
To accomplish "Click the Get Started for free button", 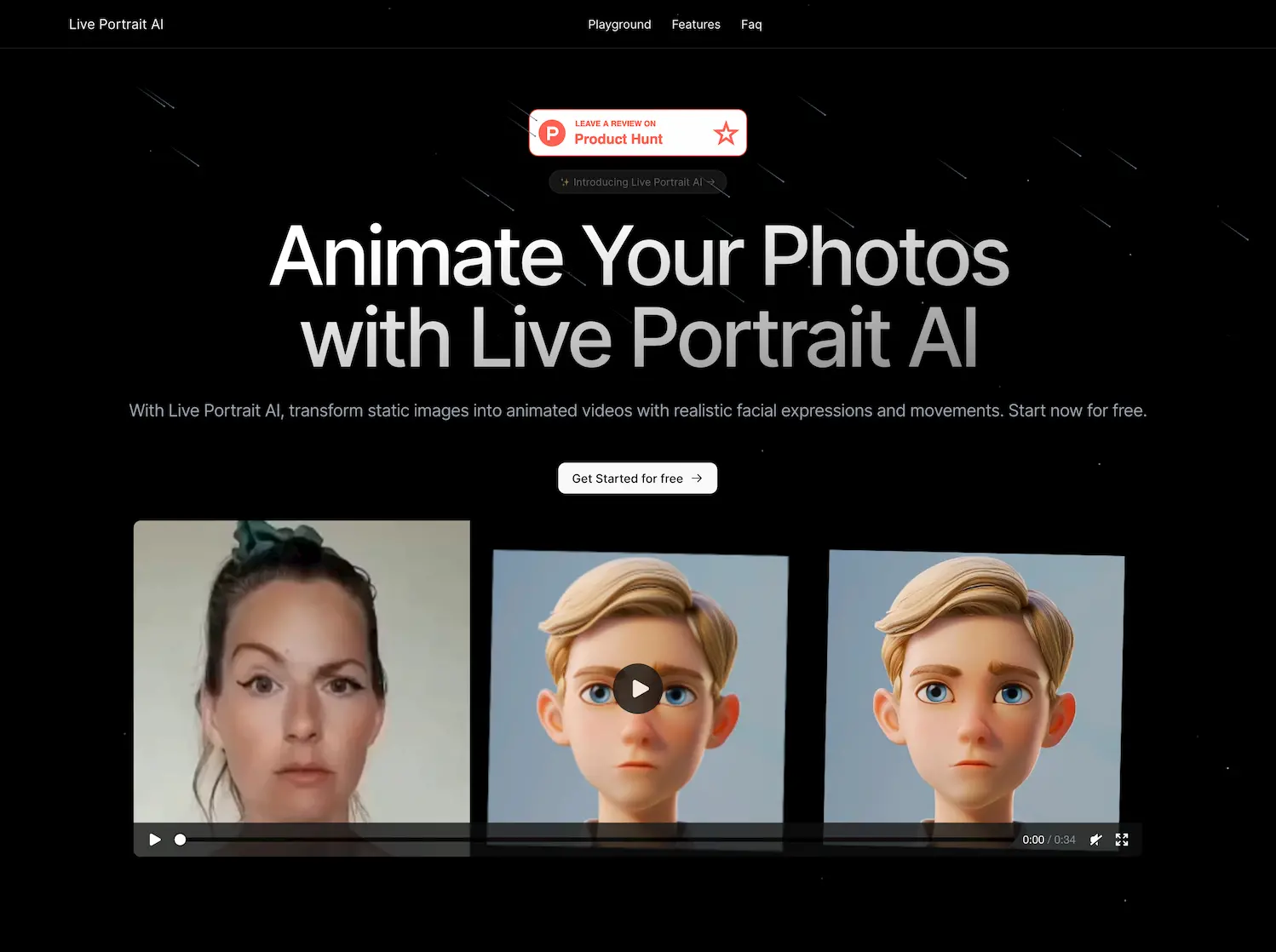I will tap(637, 478).
